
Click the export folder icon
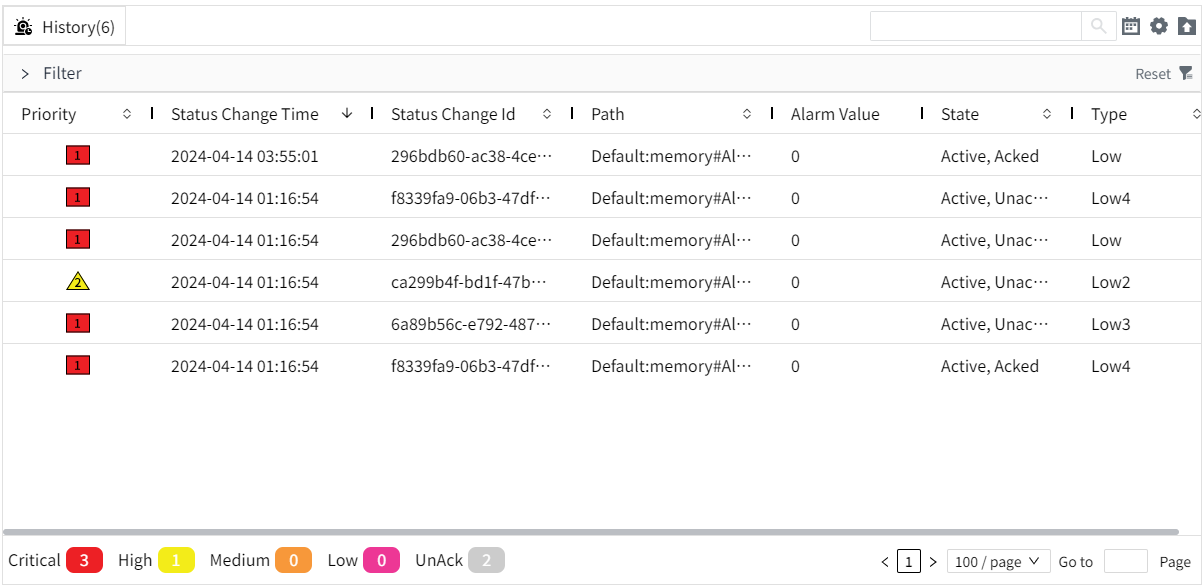tap(1186, 26)
